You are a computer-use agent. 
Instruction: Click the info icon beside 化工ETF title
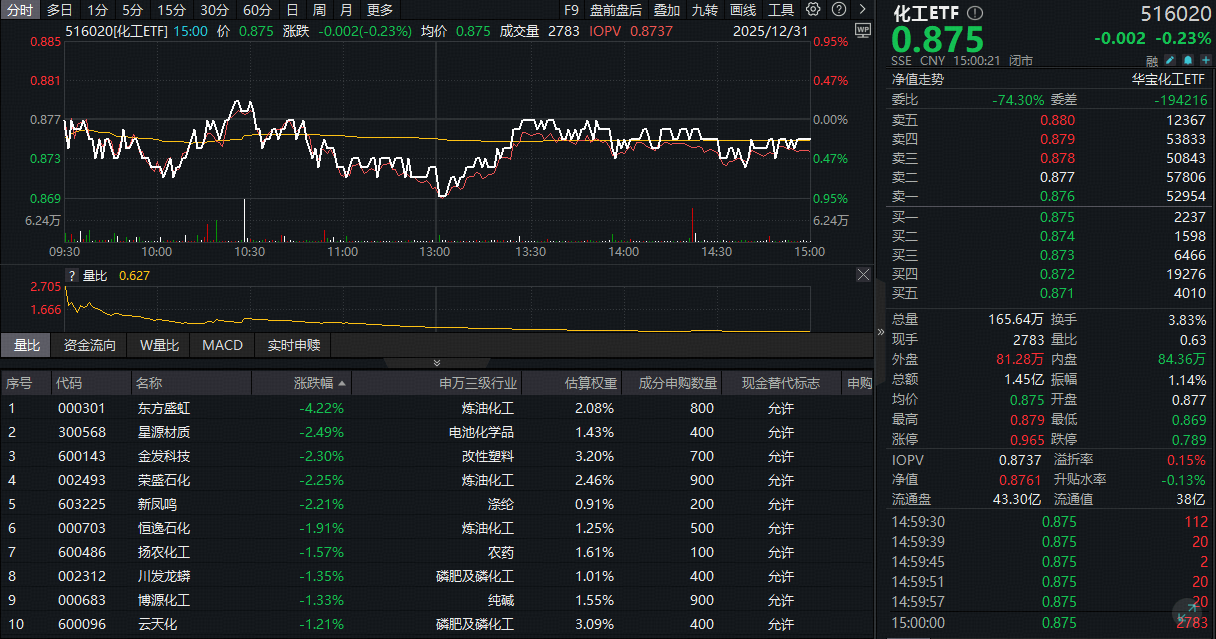975,13
